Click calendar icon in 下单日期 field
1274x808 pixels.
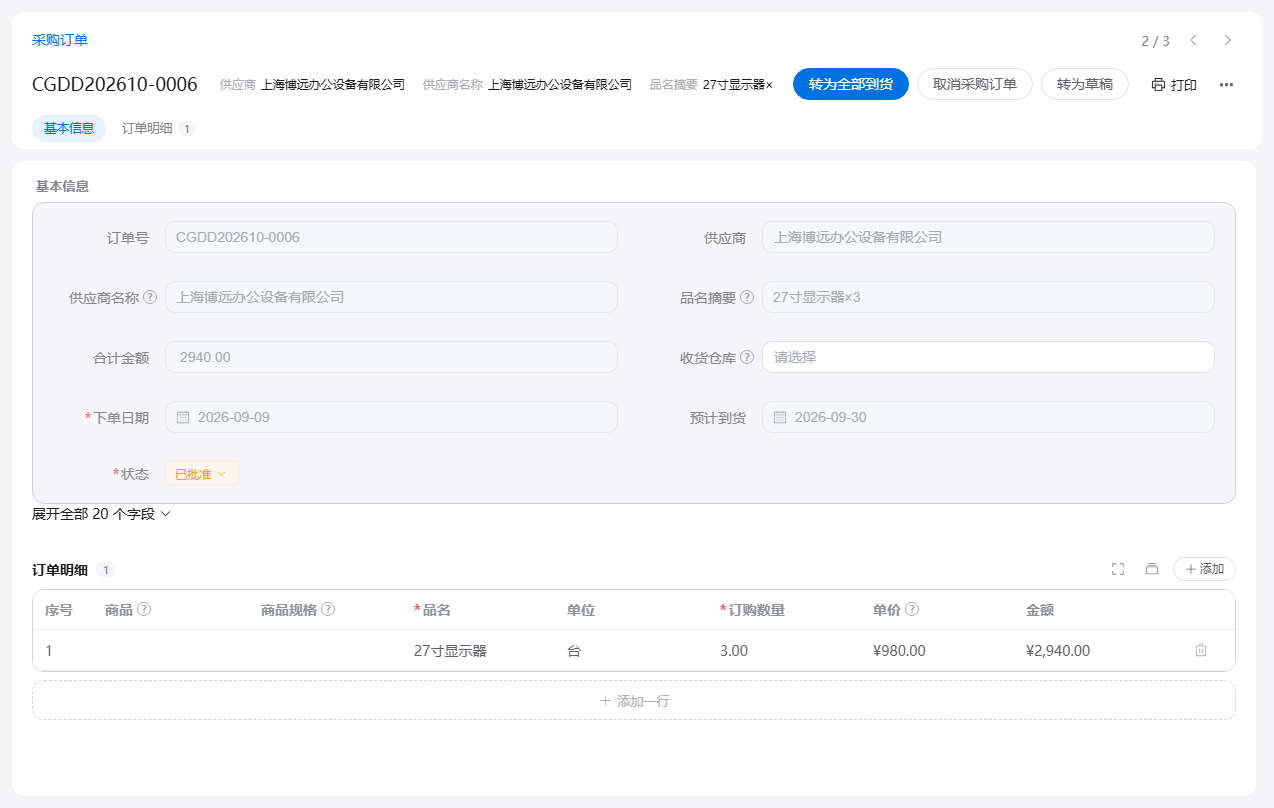(183, 417)
